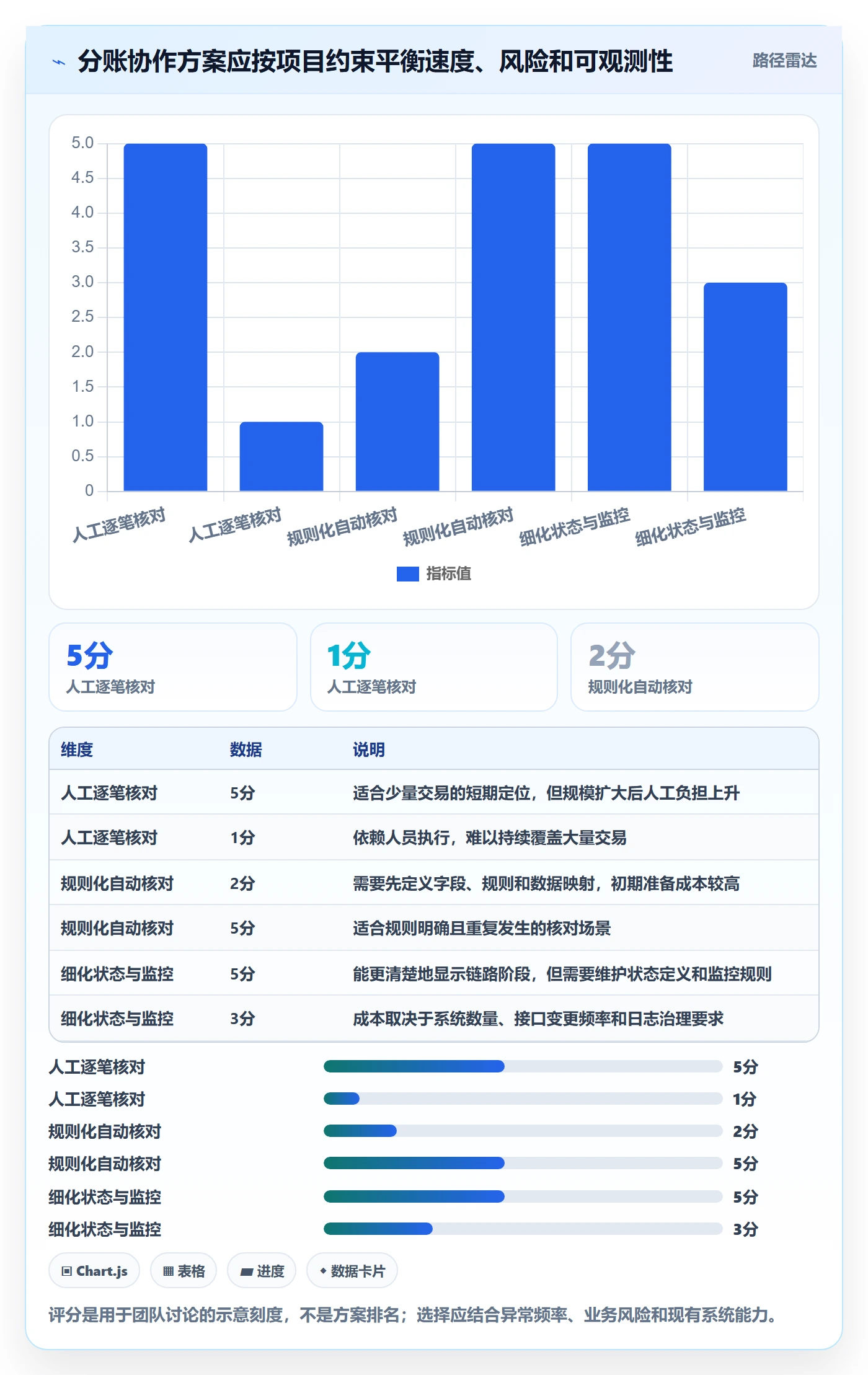Toggle the 指标值 legend color swatch

tap(407, 574)
